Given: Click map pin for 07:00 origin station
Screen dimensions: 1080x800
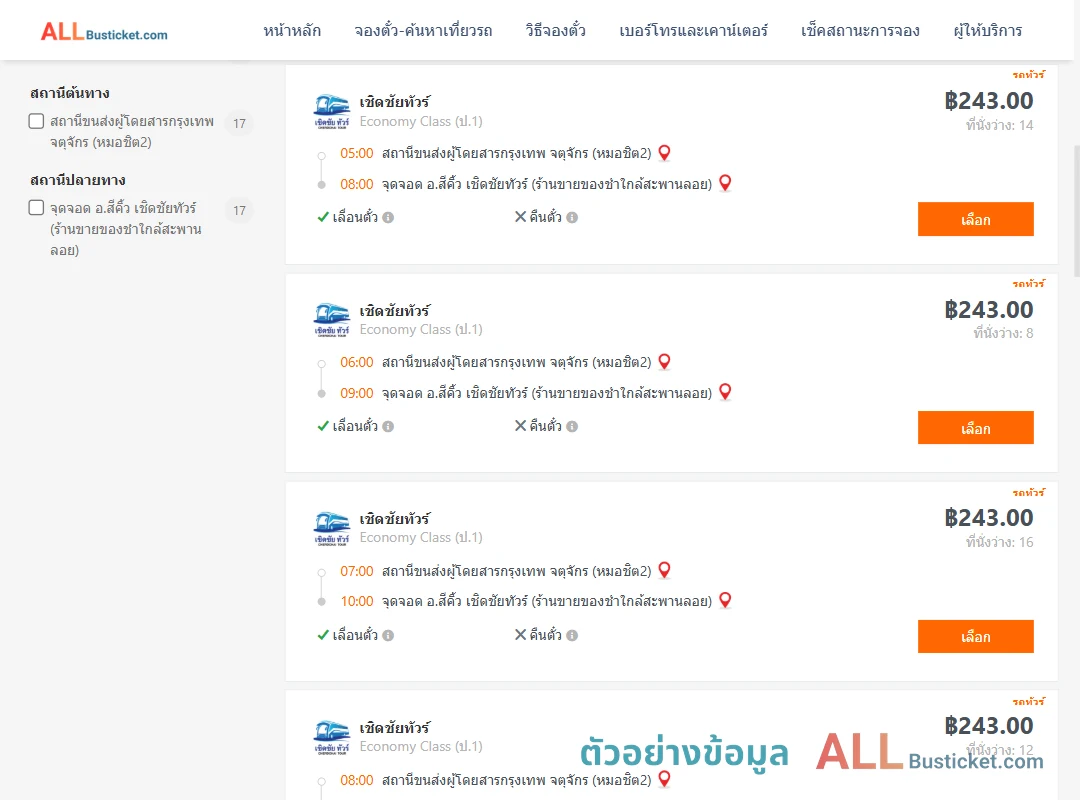Looking at the screenshot, I should click(x=664, y=570).
